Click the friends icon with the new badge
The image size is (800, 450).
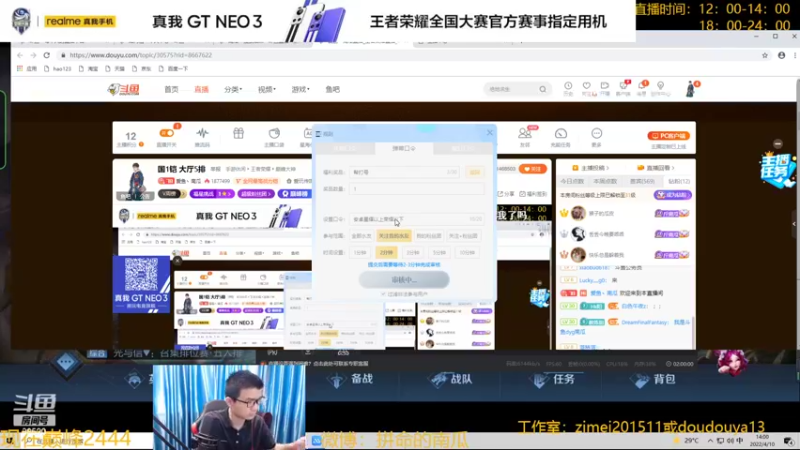(524, 134)
